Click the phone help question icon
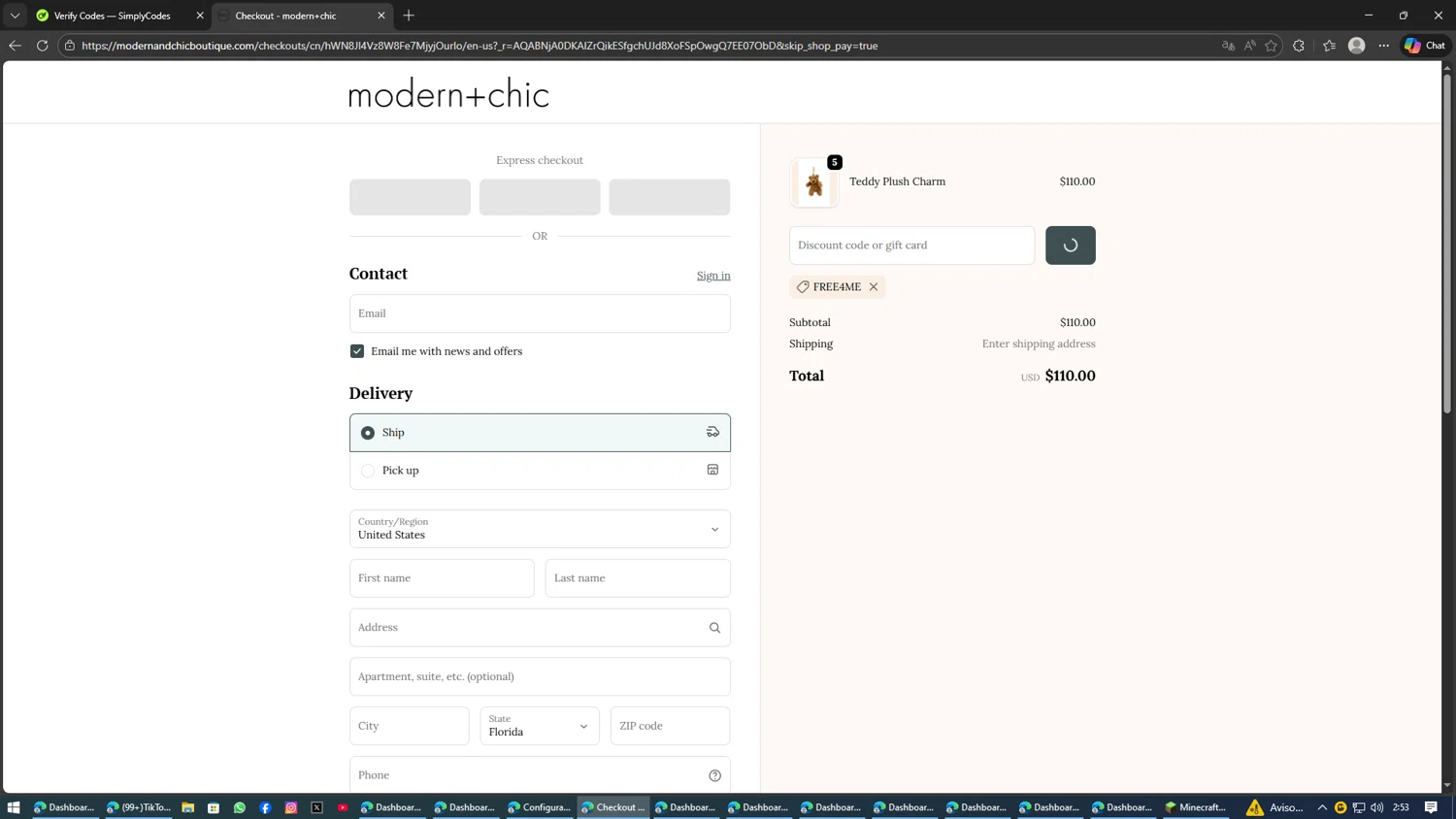This screenshot has height=819, width=1456. tap(714, 775)
